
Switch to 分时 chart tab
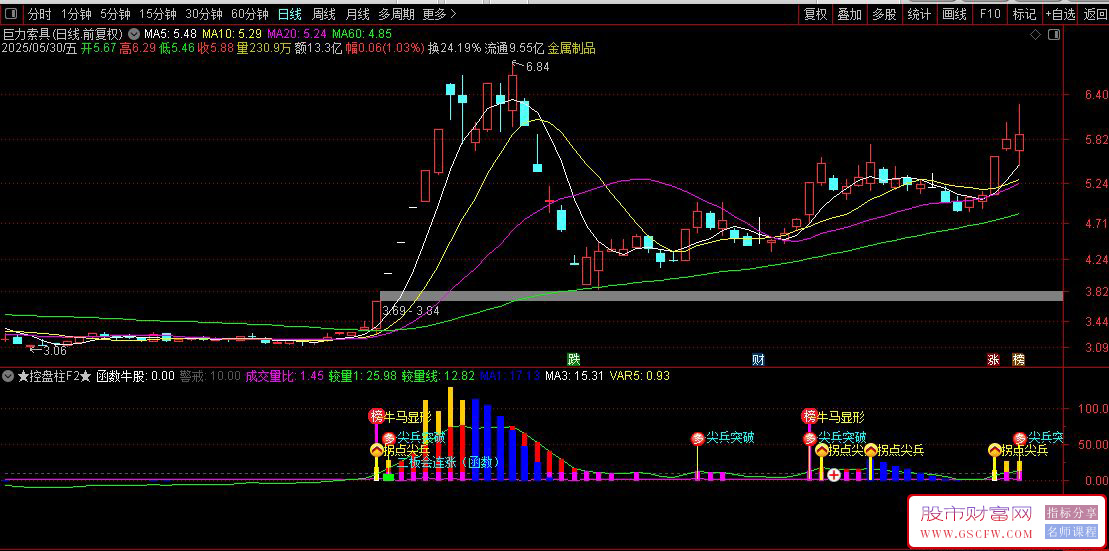coord(40,14)
